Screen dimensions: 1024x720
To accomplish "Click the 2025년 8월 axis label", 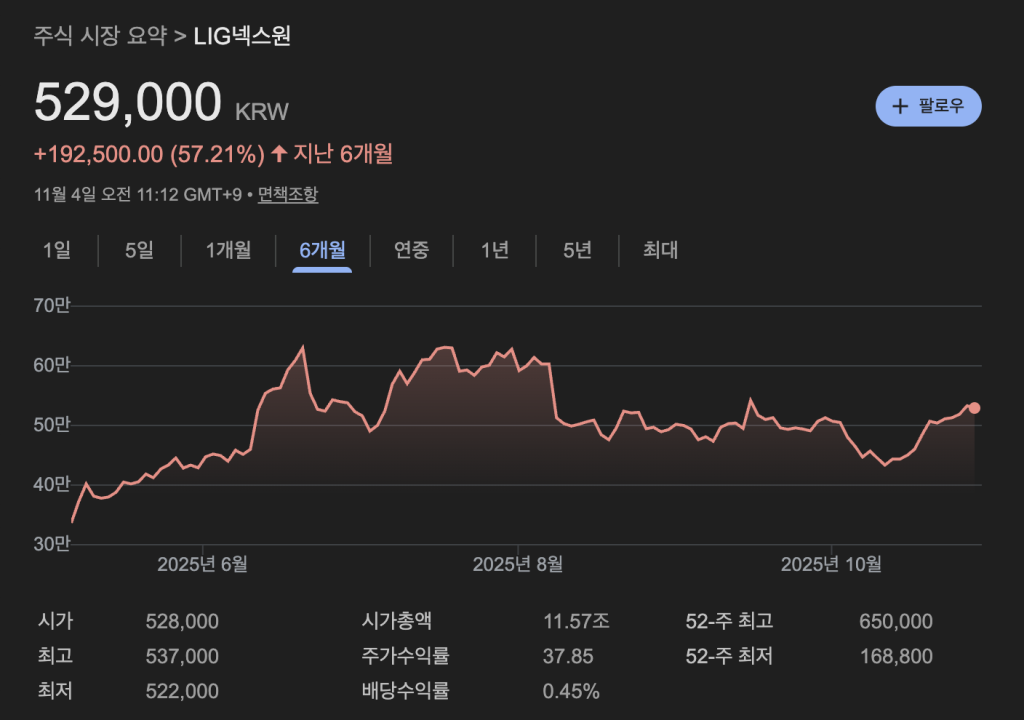I will (x=517, y=564).
